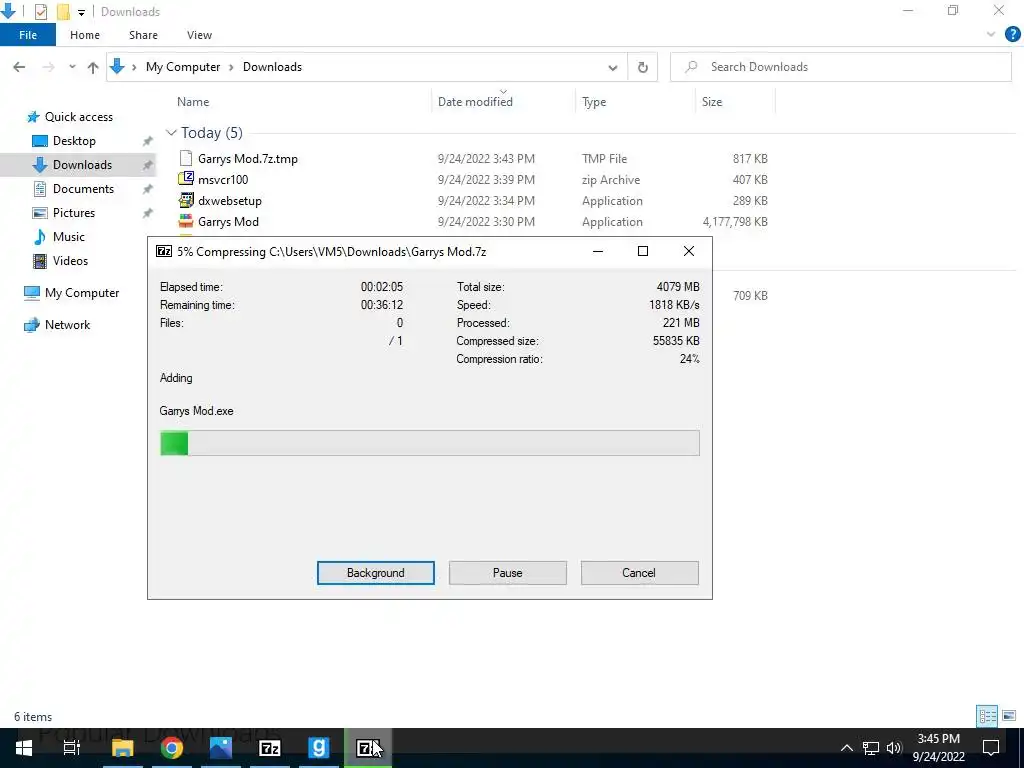Open the File menu in Explorer
1024x768 pixels.
coord(27,35)
